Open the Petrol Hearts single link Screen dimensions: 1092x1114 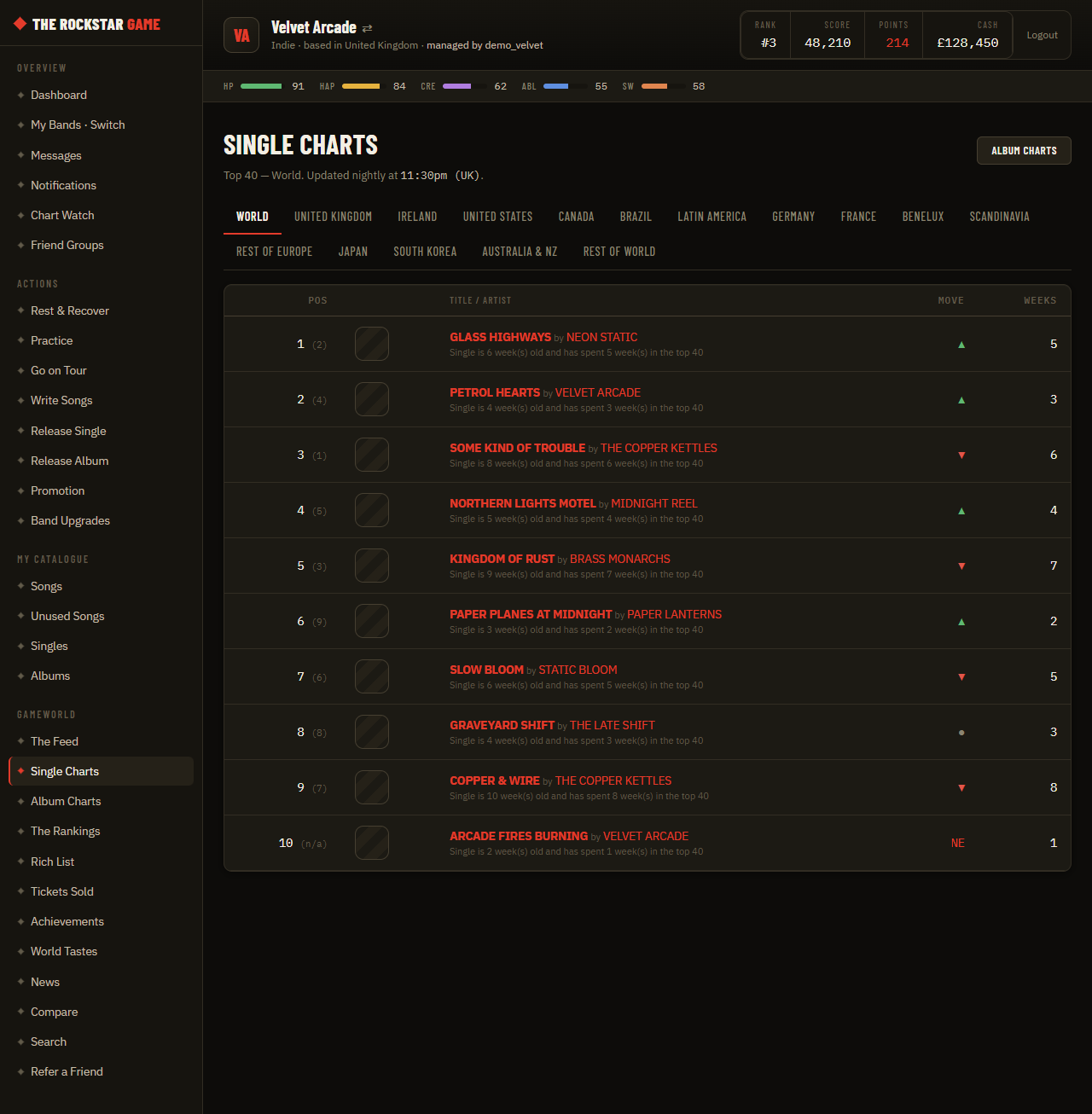(495, 392)
